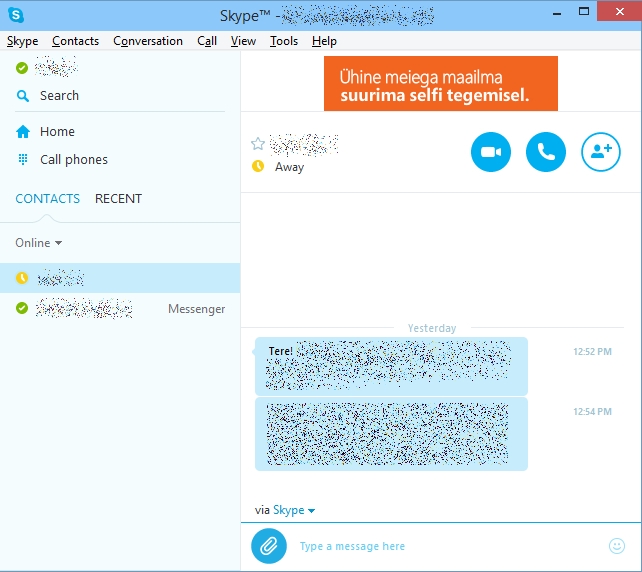Viewport: 642px width, 572px height.
Task: Mark contact as favorite with star
Action: [258, 144]
